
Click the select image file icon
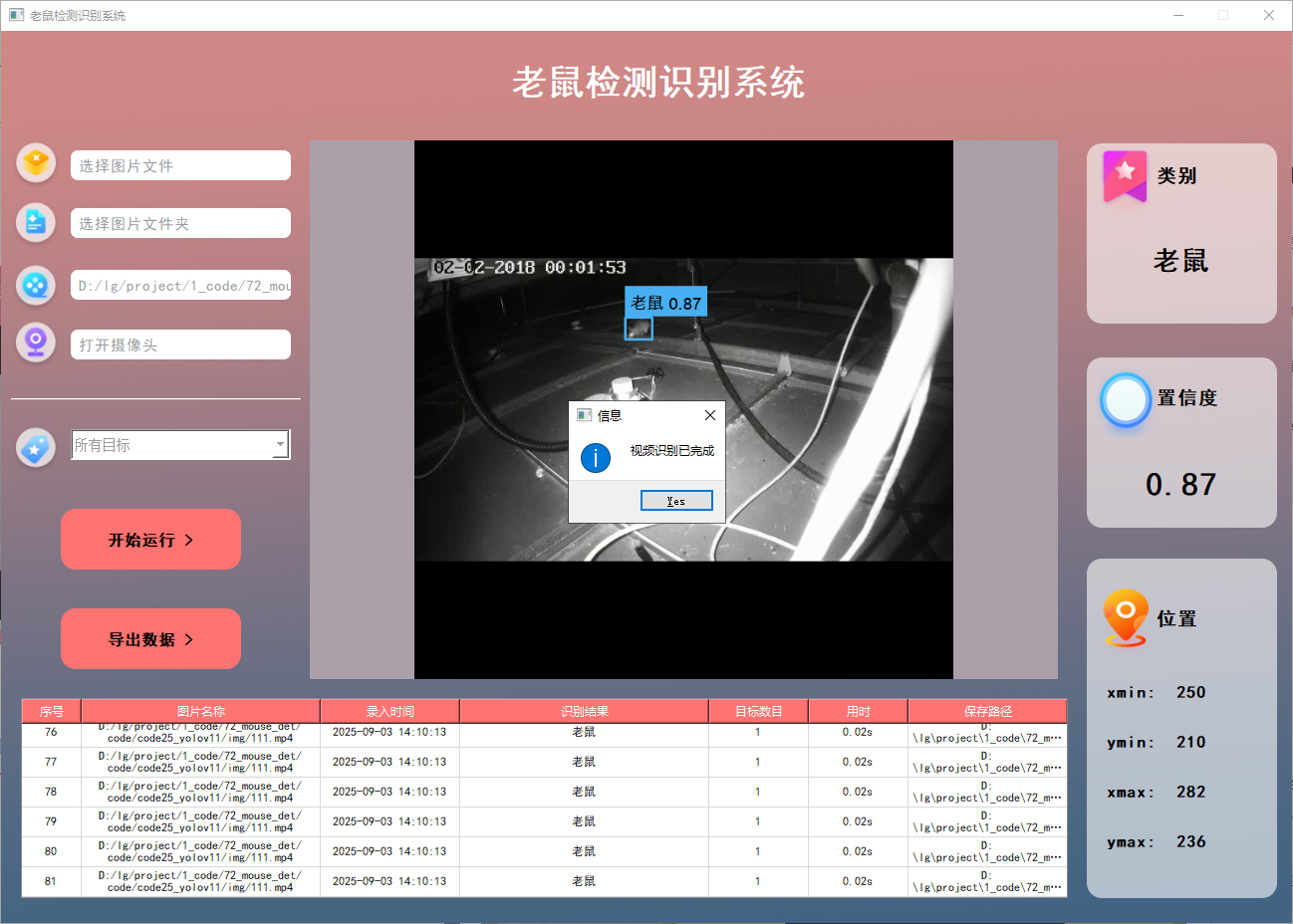click(x=36, y=162)
